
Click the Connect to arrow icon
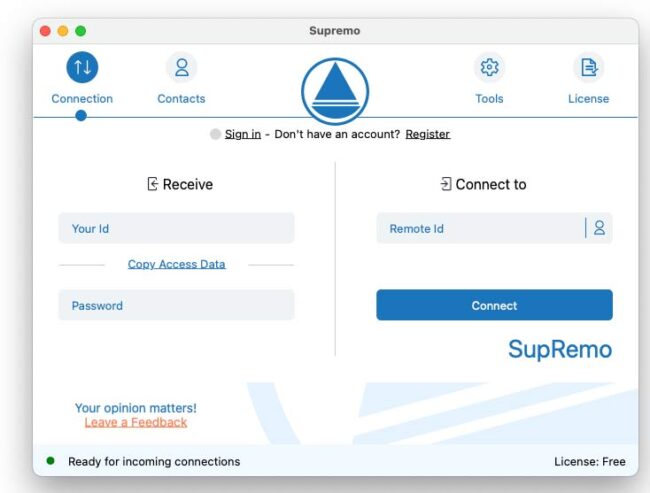pyautogui.click(x=445, y=184)
